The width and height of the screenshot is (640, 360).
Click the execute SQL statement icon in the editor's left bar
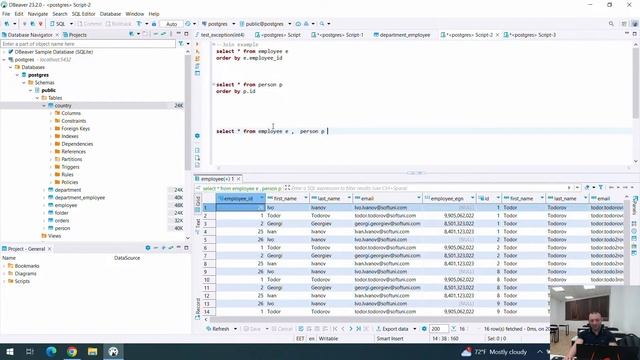click(198, 44)
